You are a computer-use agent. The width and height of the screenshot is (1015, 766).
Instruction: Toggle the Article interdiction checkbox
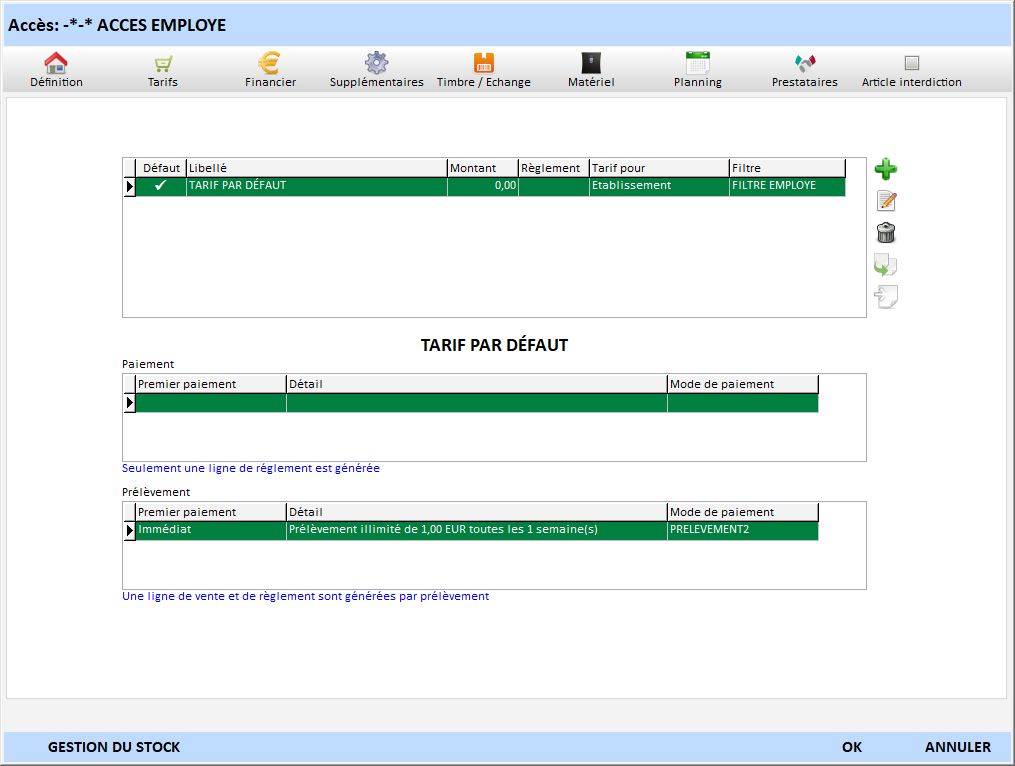pyautogui.click(x=911, y=63)
